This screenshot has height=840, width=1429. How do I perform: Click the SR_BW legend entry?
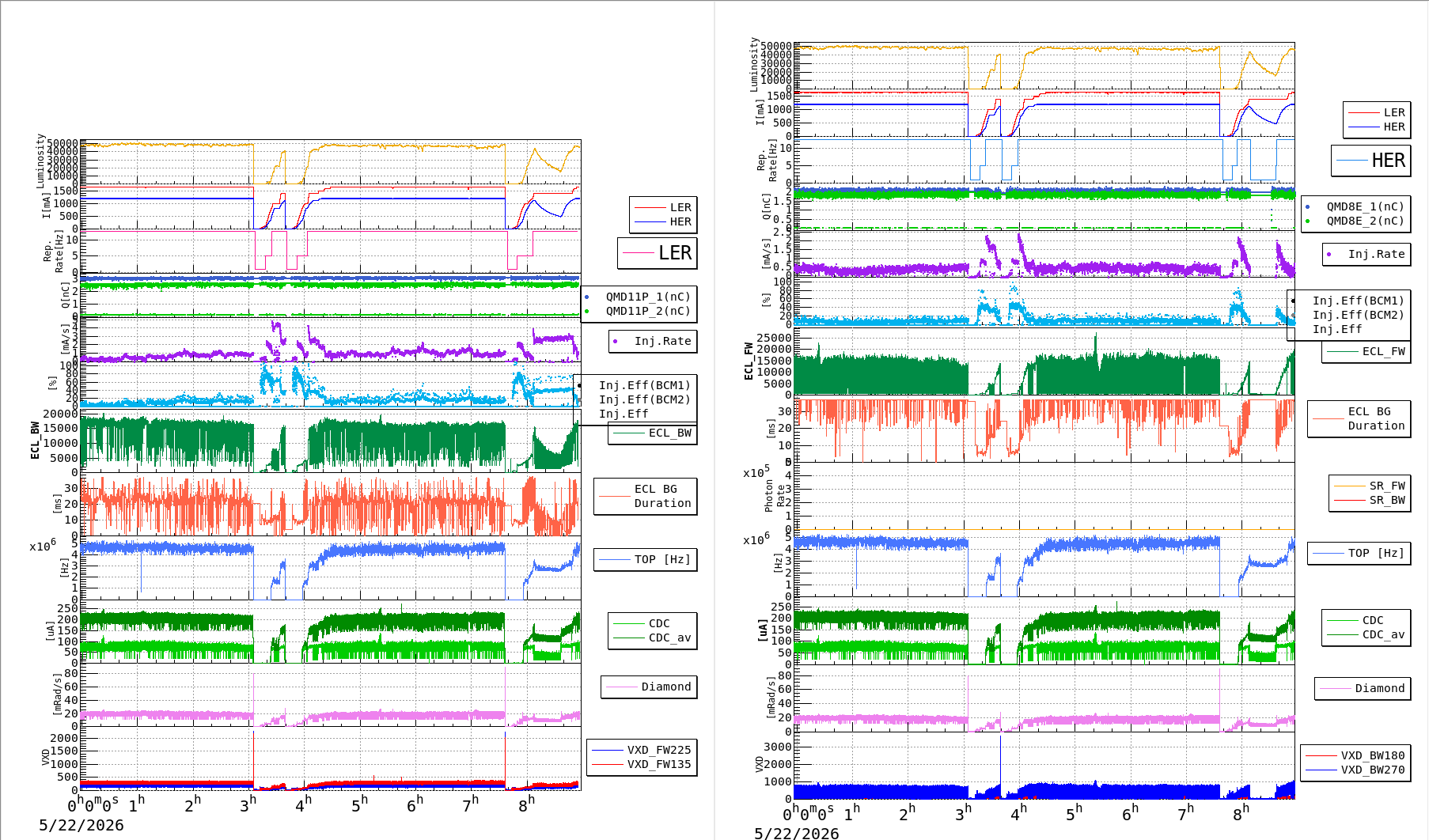coord(1387,500)
